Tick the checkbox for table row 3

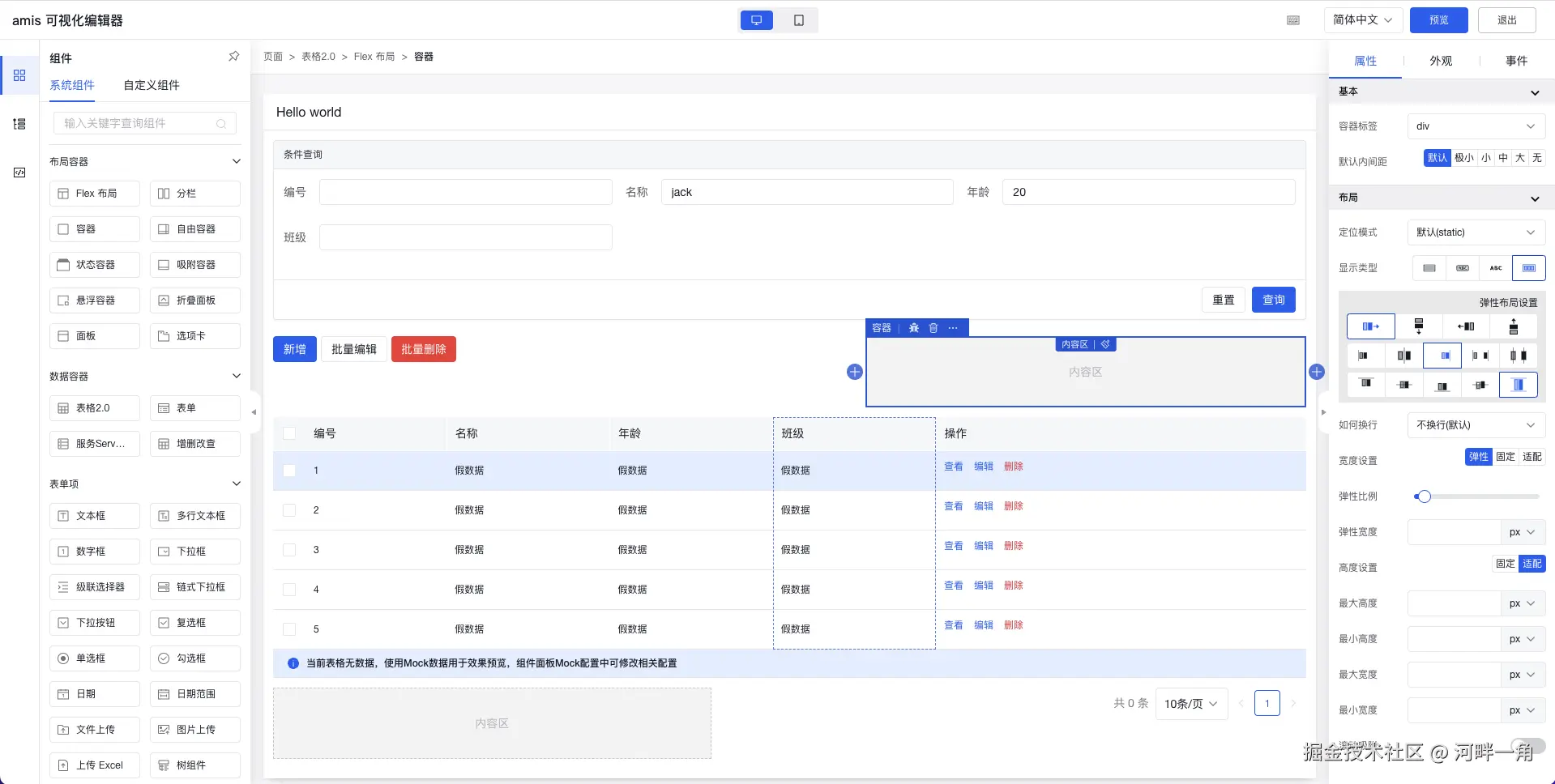click(289, 550)
